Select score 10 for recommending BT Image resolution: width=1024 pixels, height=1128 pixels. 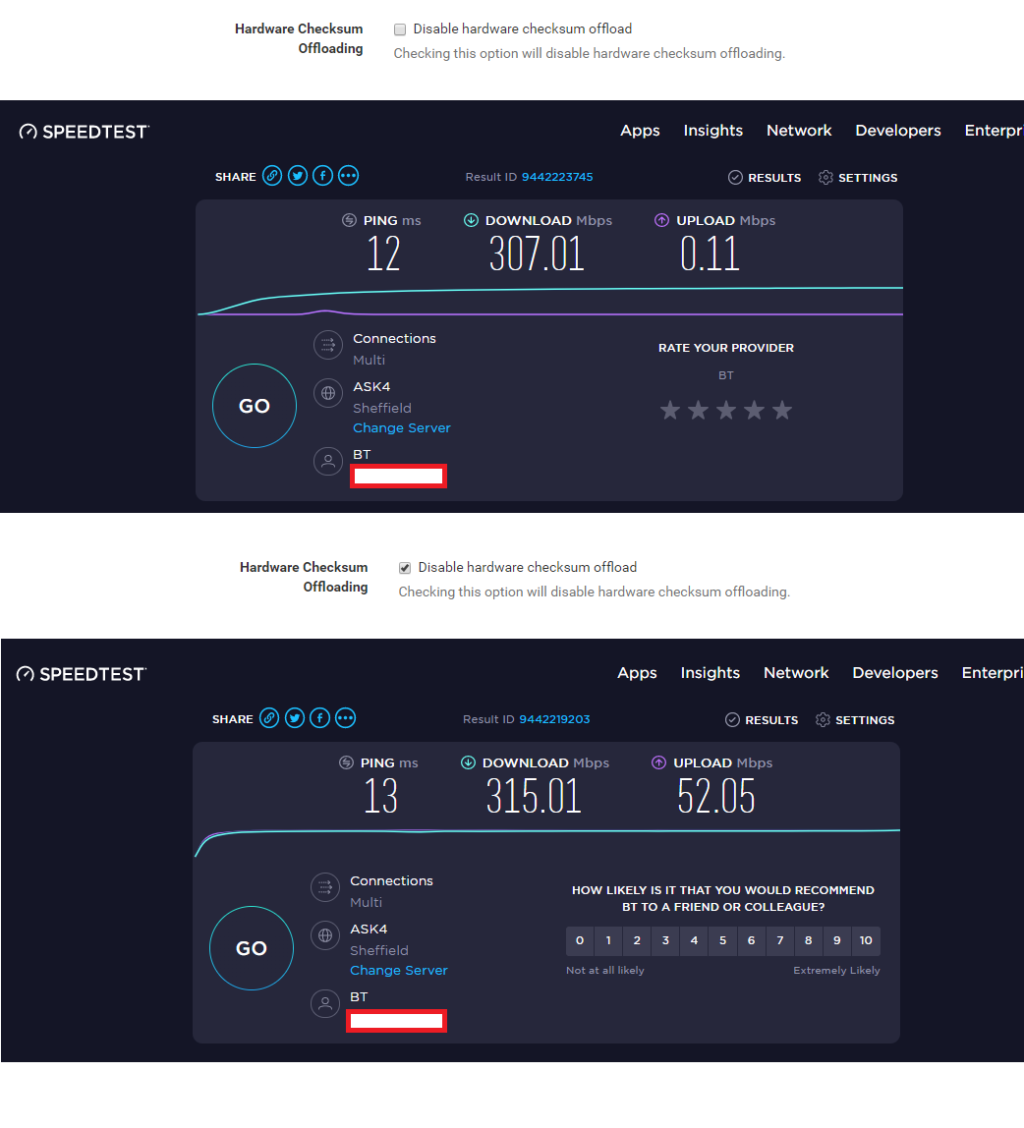coord(865,940)
